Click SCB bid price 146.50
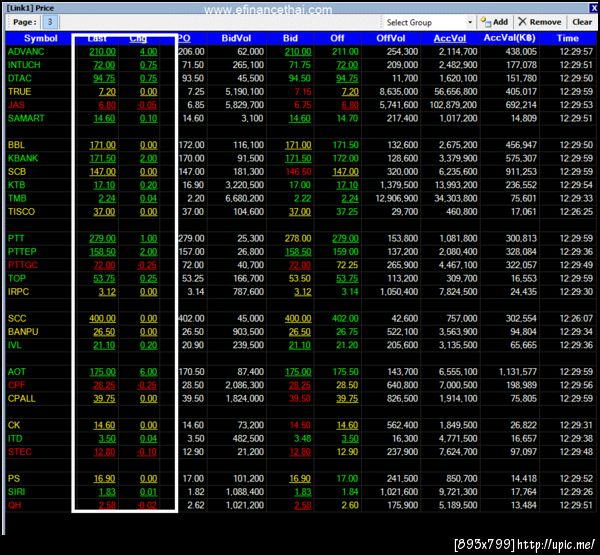The height and width of the screenshot is (555, 600). 298,172
